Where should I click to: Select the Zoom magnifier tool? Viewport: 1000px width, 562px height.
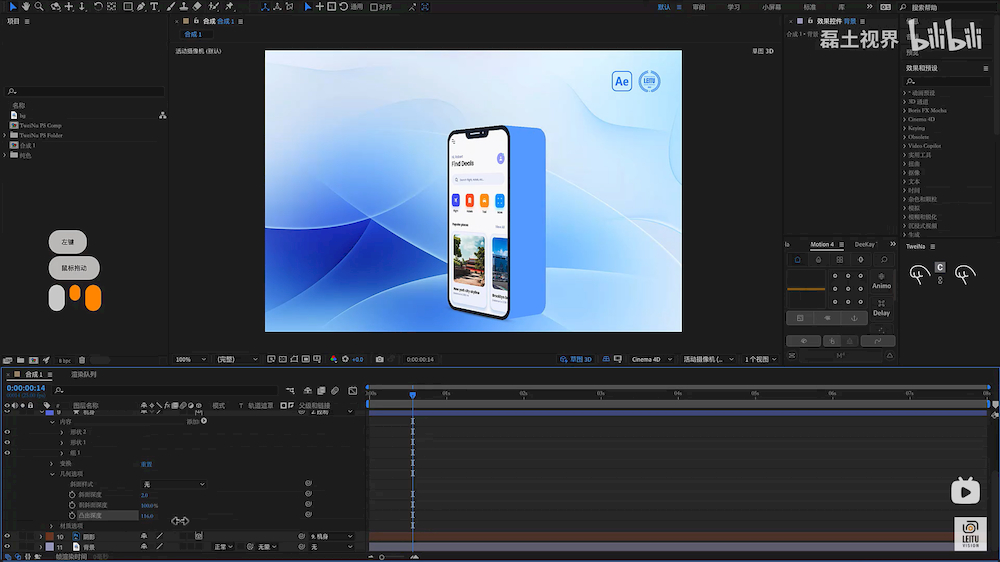(x=39, y=6)
